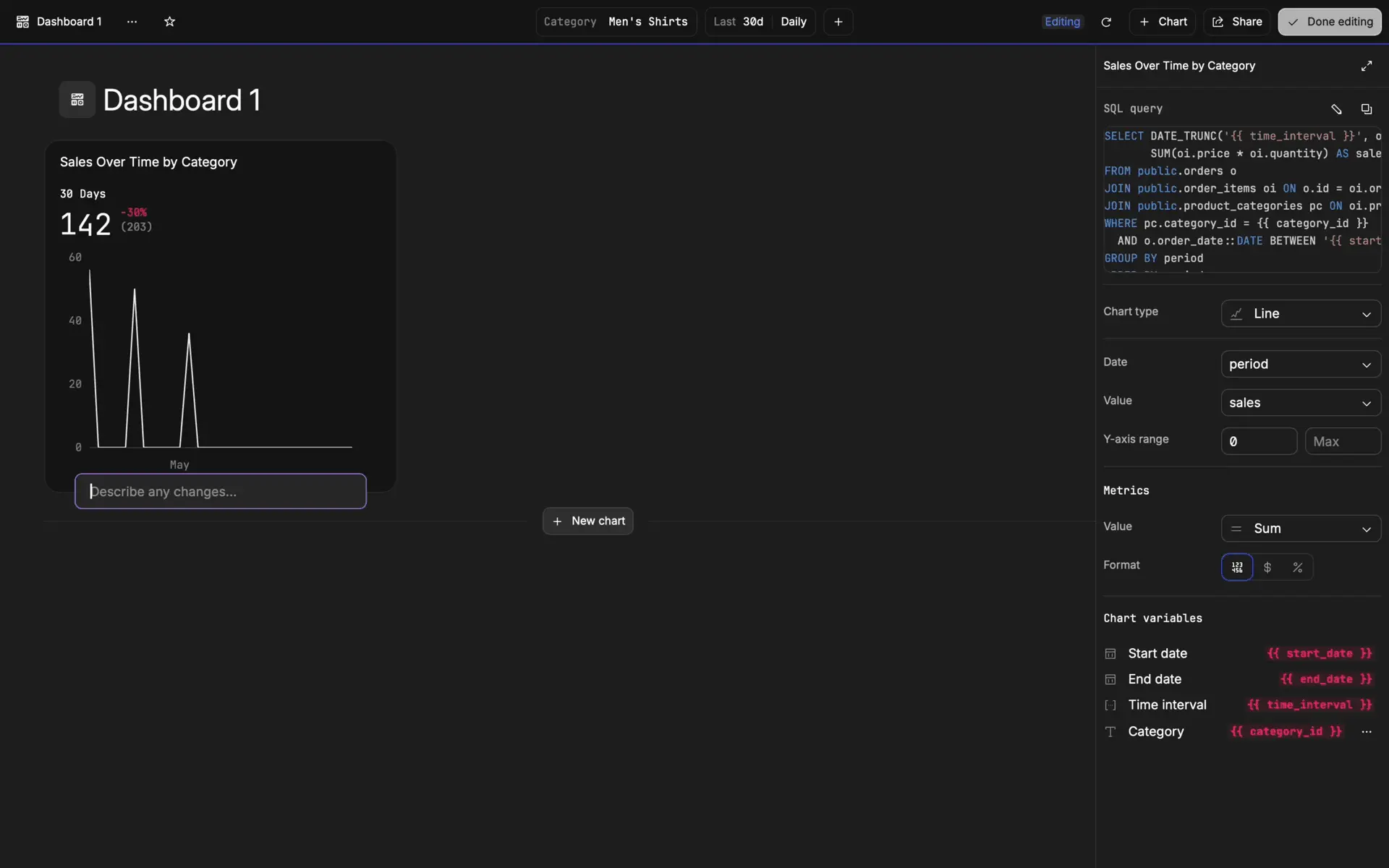The width and height of the screenshot is (1389, 868).
Task: Copy the SQL query
Action: coord(1366,109)
